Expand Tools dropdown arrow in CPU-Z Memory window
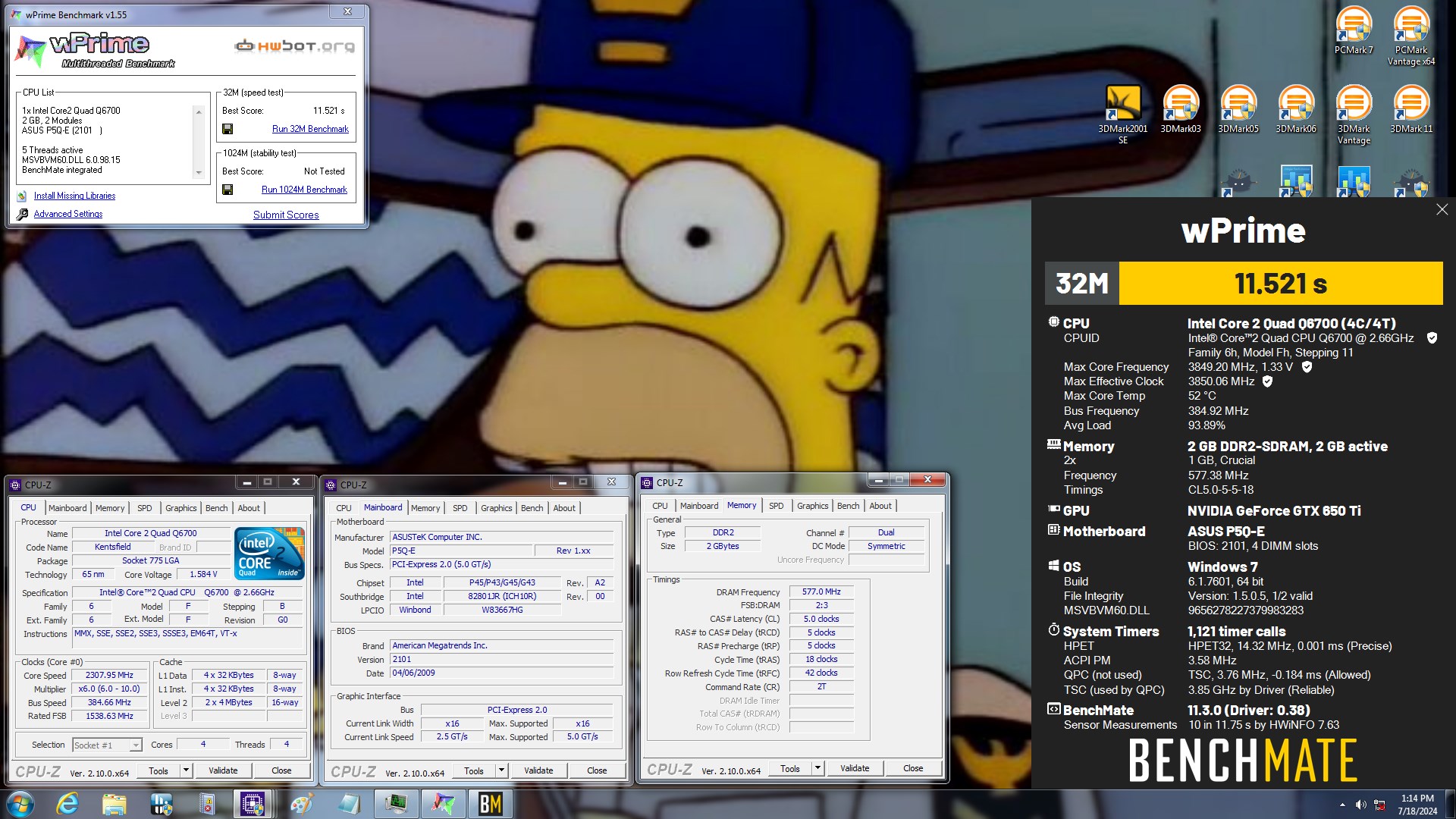 tap(817, 768)
